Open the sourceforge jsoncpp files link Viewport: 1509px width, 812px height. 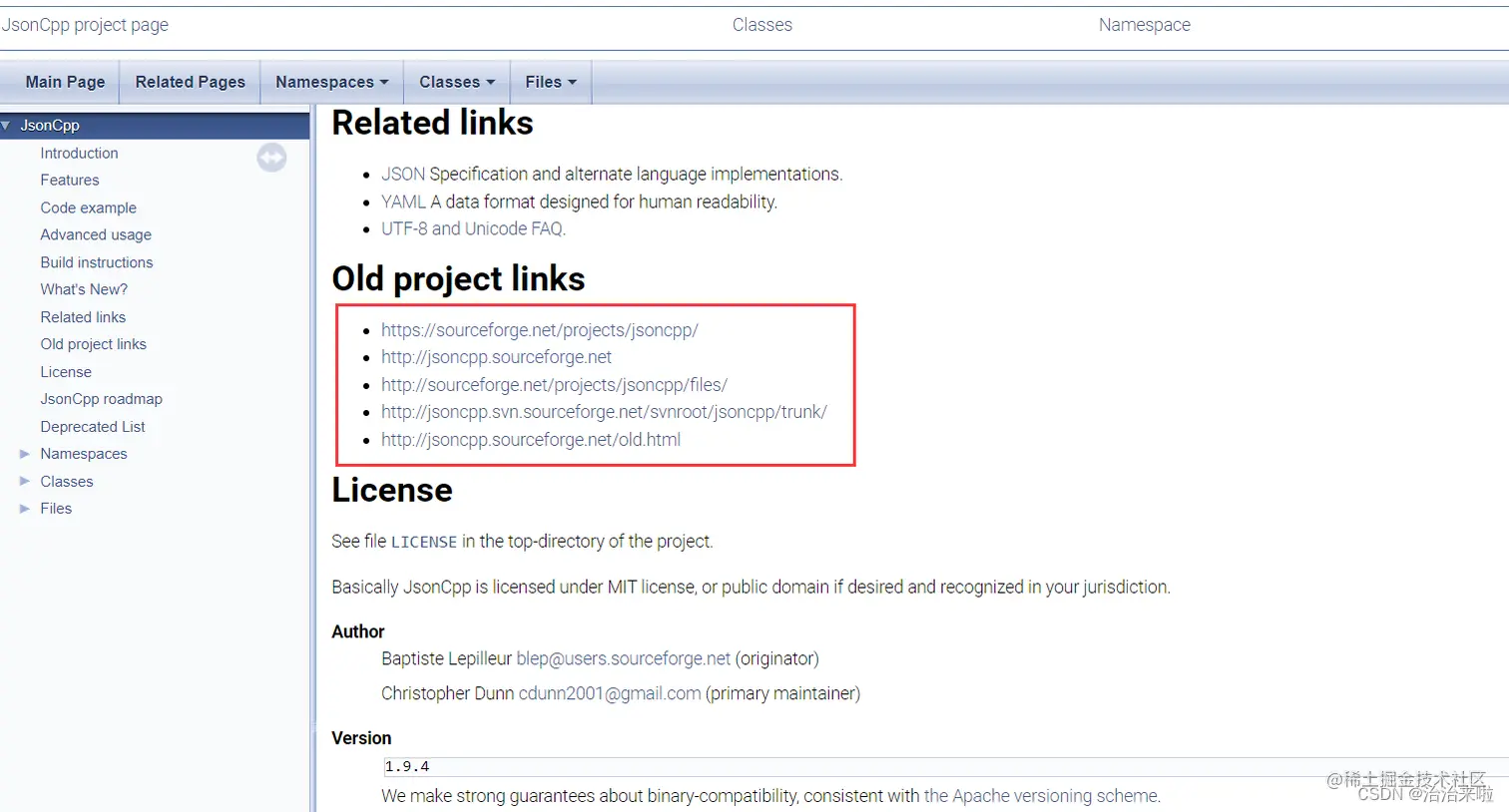pyautogui.click(x=554, y=385)
